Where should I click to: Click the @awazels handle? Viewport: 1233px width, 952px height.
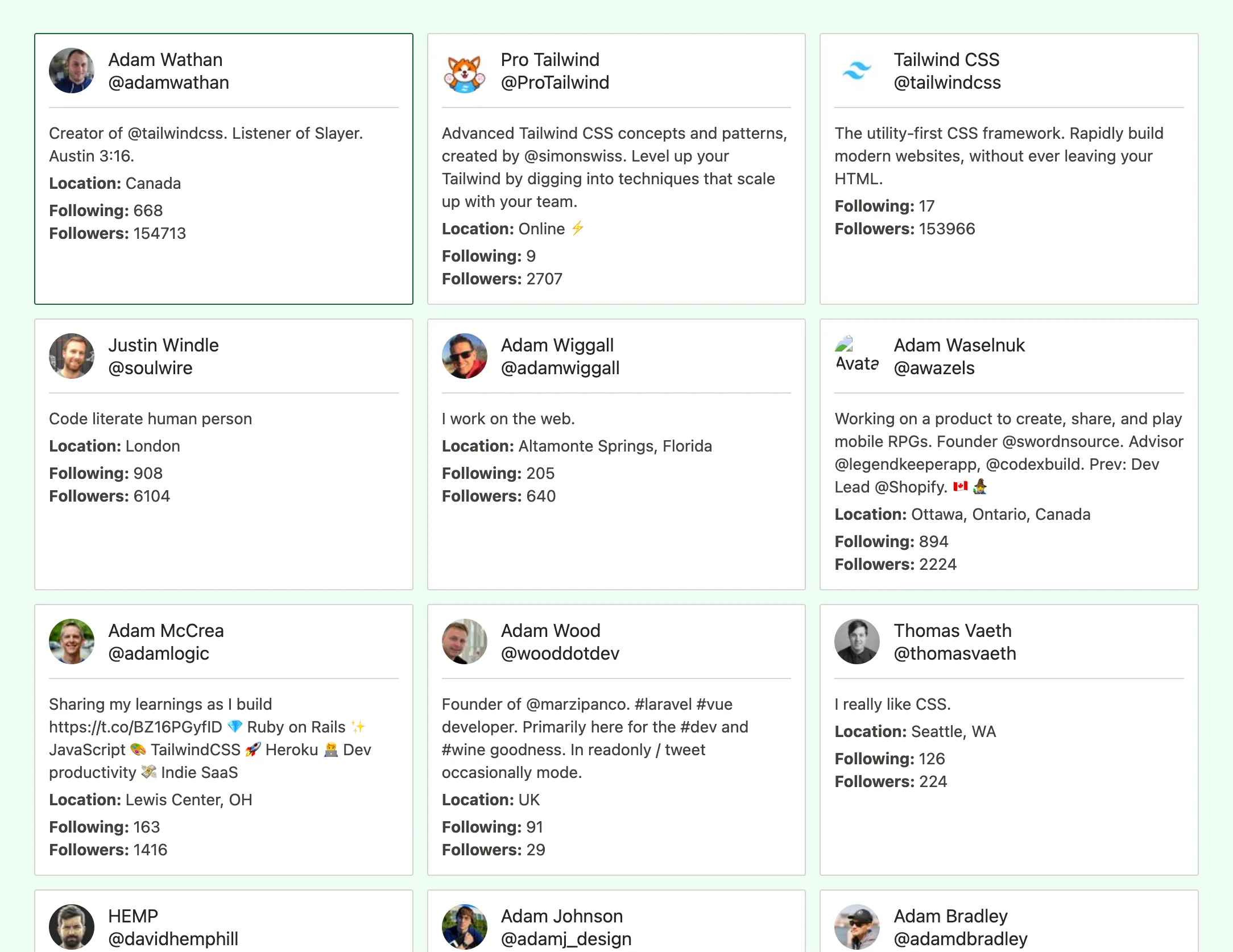point(934,368)
